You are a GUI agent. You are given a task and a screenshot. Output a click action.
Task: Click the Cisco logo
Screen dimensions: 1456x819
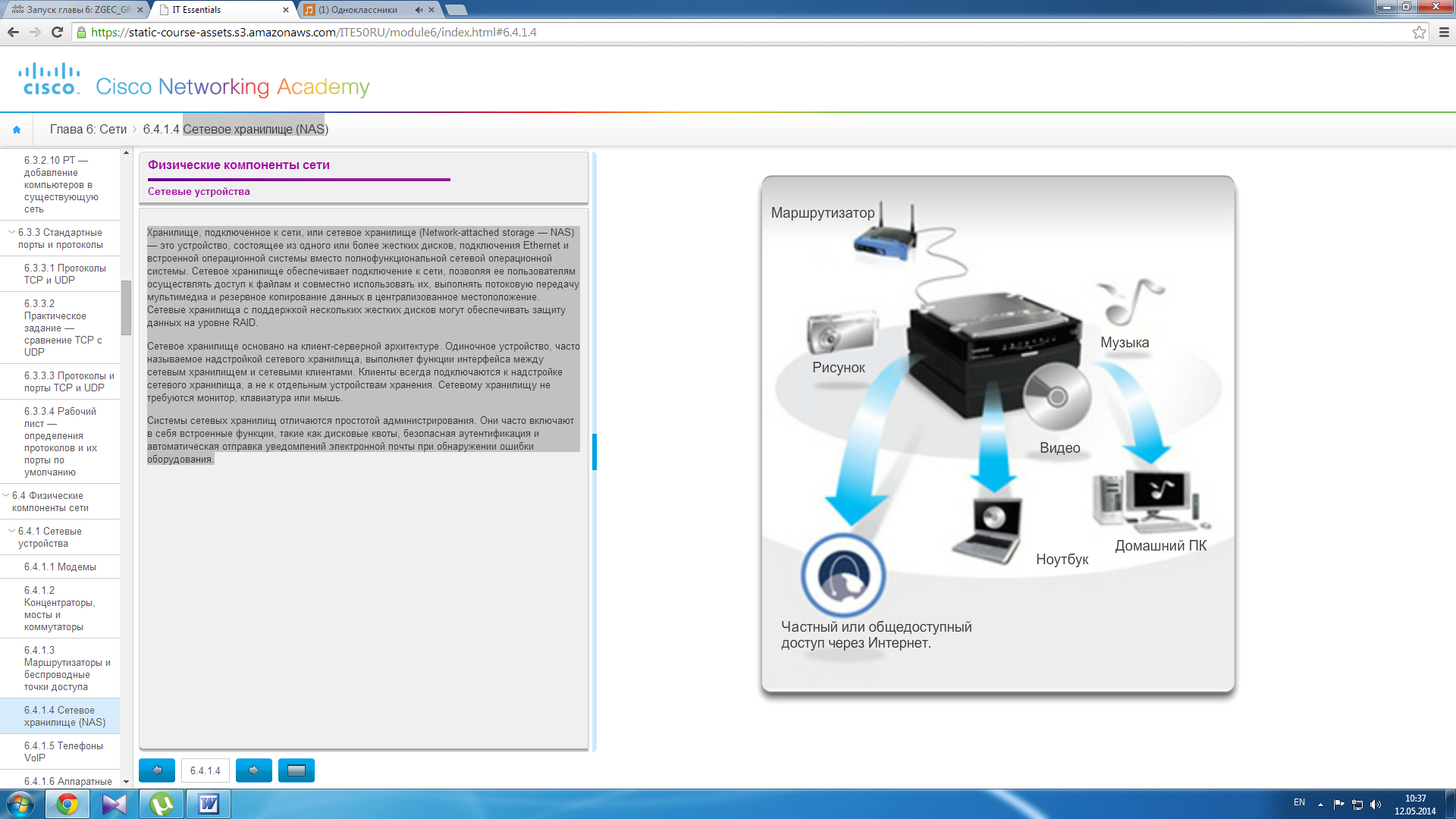(x=49, y=79)
